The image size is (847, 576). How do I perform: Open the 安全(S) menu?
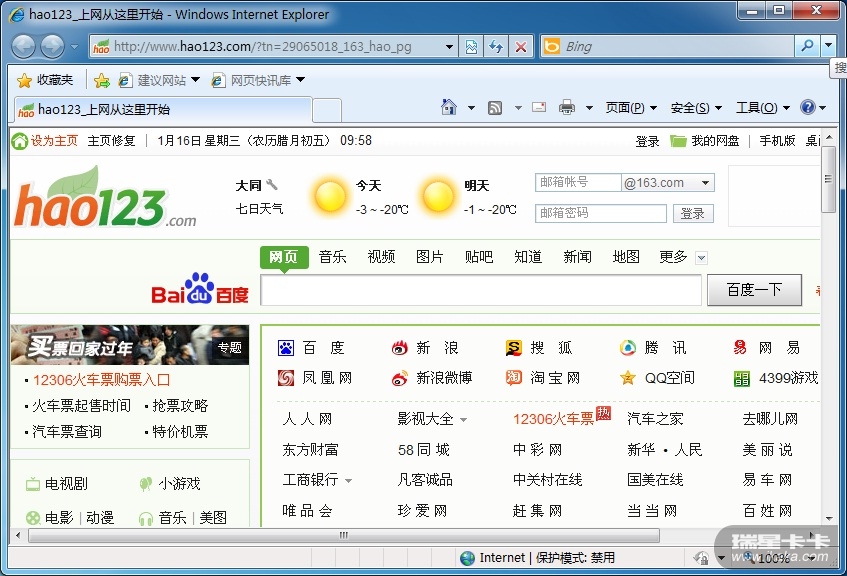pyautogui.click(x=696, y=108)
